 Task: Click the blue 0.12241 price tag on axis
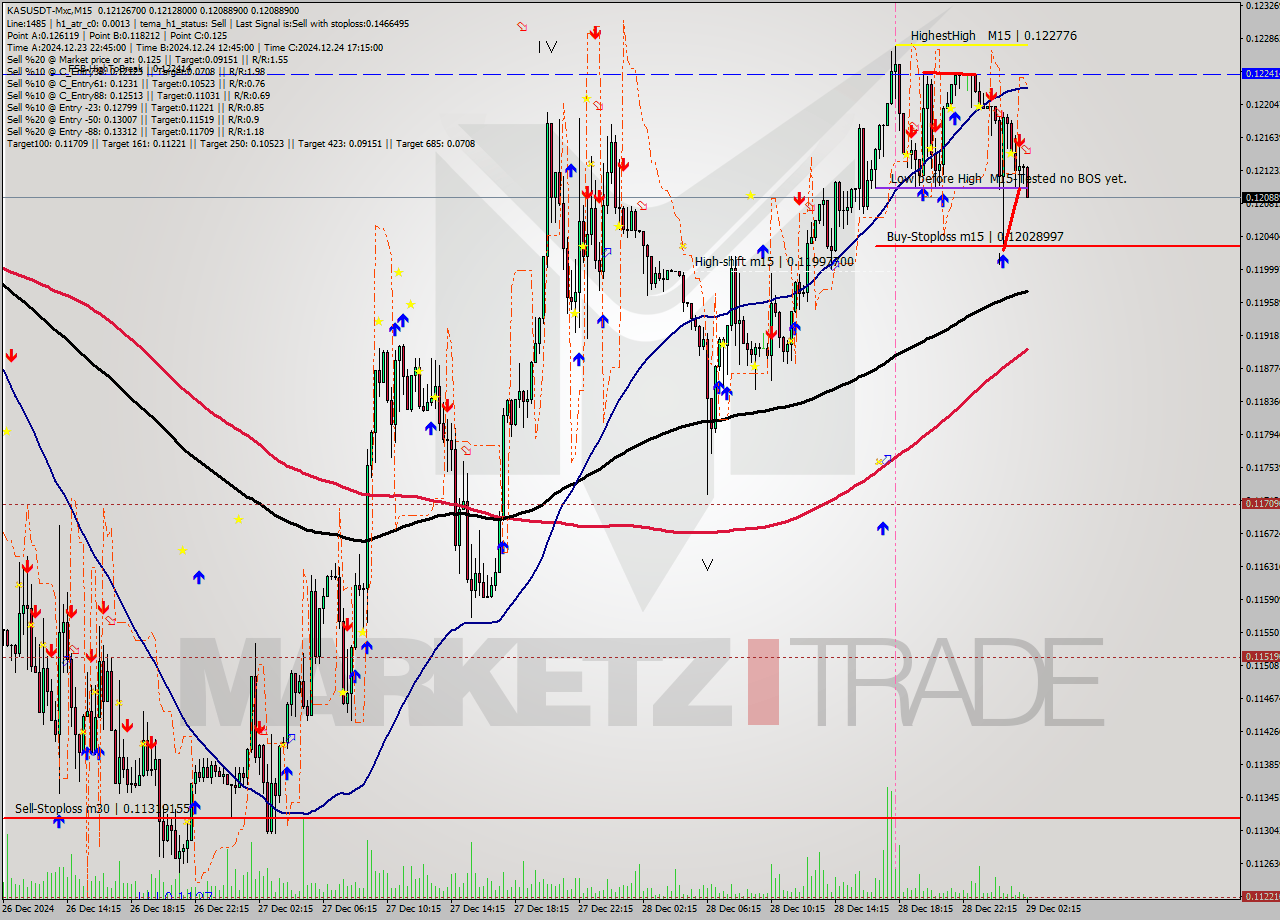click(1259, 73)
